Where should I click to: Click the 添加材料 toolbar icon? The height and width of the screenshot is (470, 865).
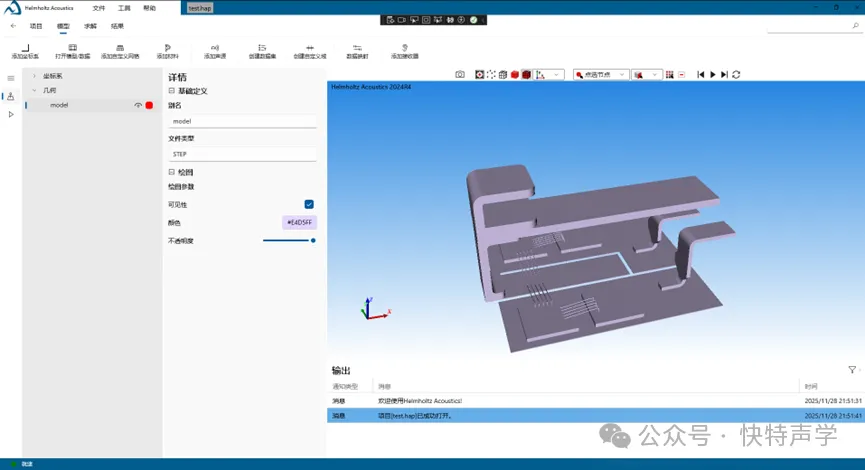click(166, 48)
